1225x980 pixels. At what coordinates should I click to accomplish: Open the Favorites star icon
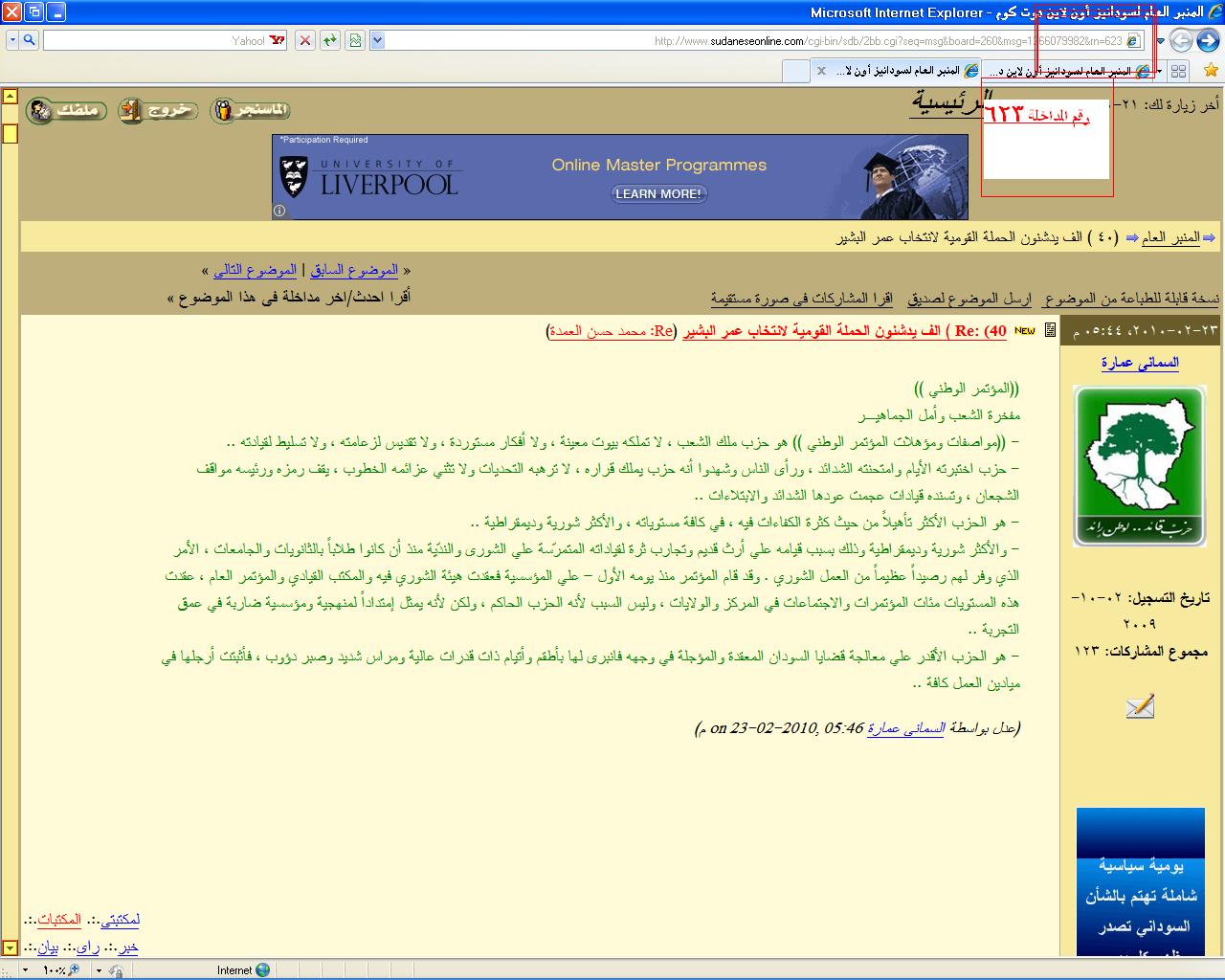point(1211,71)
